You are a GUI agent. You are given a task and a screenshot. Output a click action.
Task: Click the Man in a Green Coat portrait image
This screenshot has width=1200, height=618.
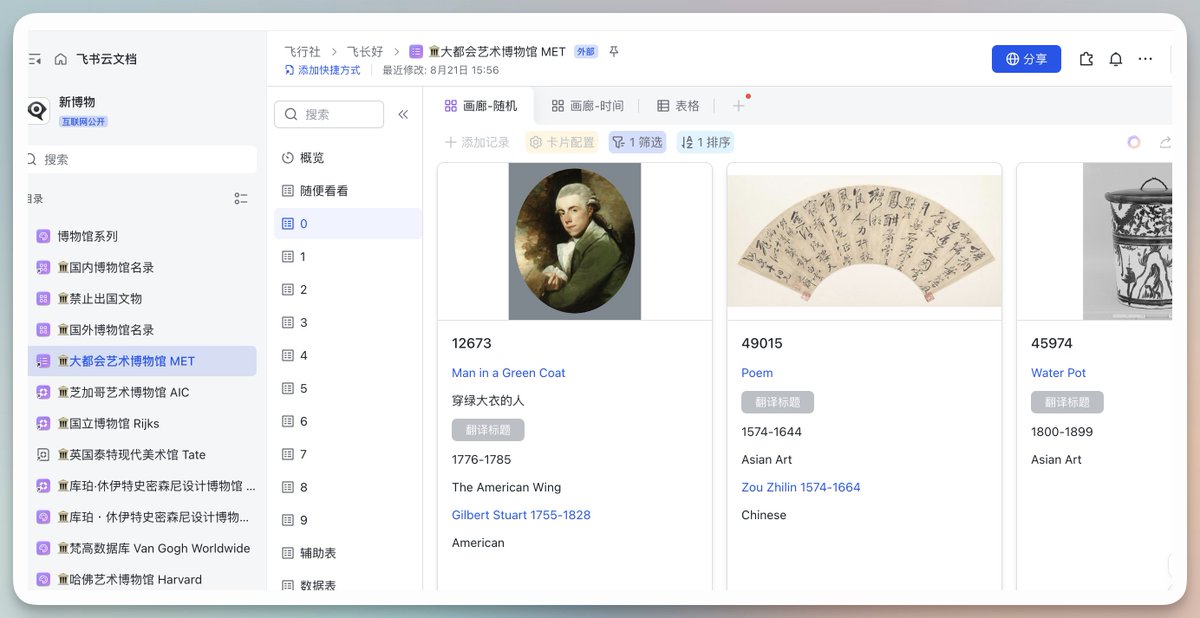tap(575, 241)
